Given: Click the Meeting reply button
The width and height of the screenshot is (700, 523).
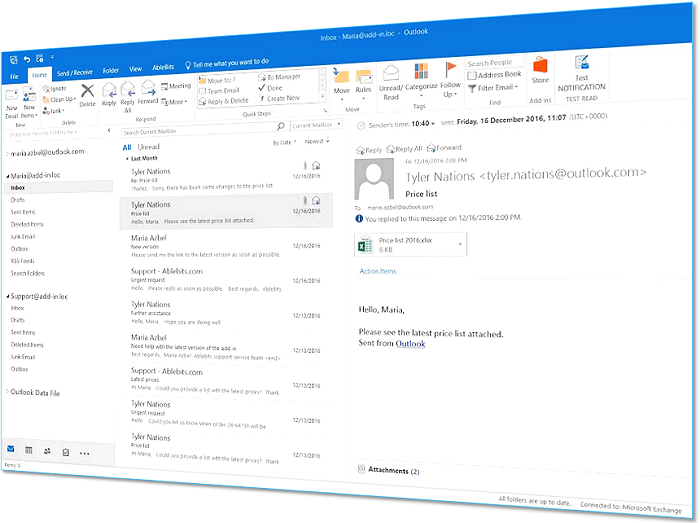Looking at the screenshot, I should (x=176, y=86).
